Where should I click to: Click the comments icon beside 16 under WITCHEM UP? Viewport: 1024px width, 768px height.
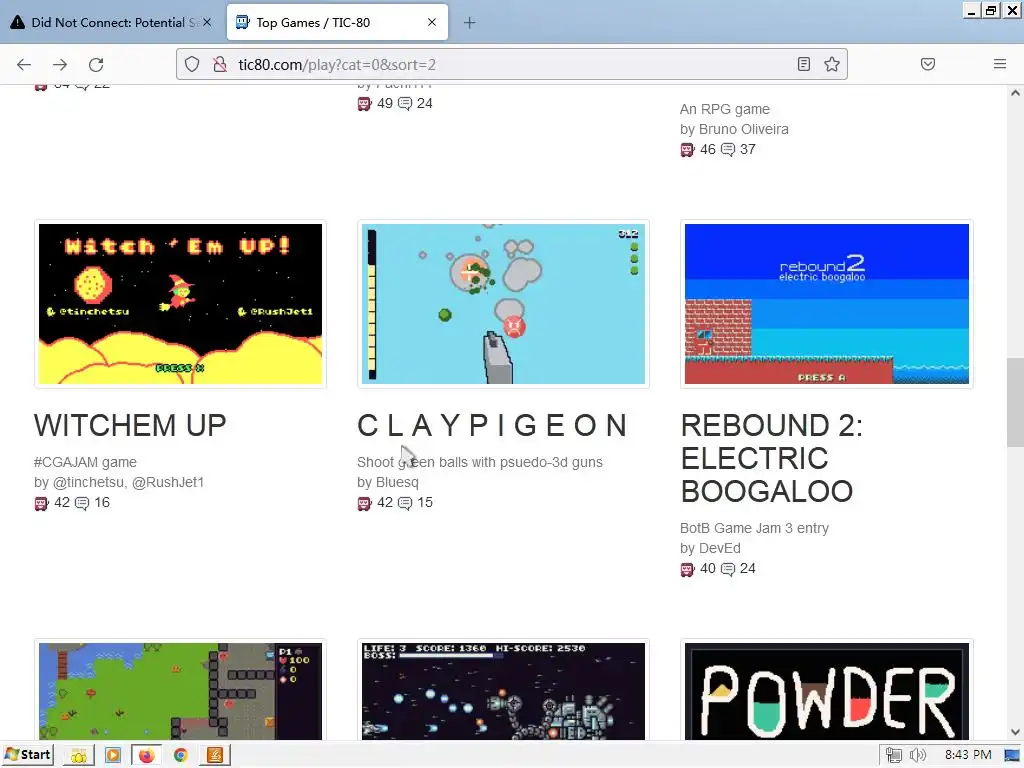(82, 503)
